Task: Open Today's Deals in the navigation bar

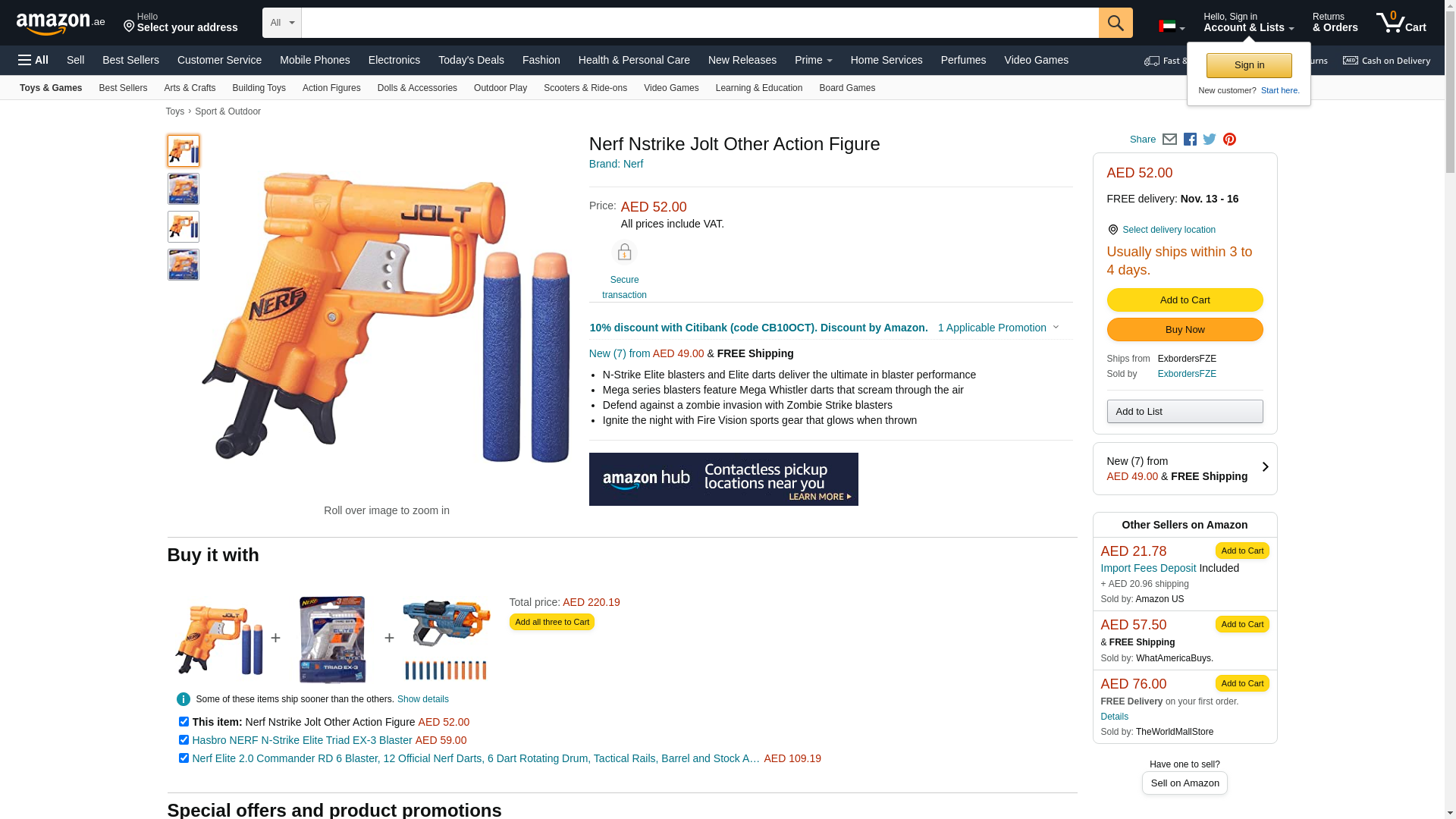Action: click(471, 60)
